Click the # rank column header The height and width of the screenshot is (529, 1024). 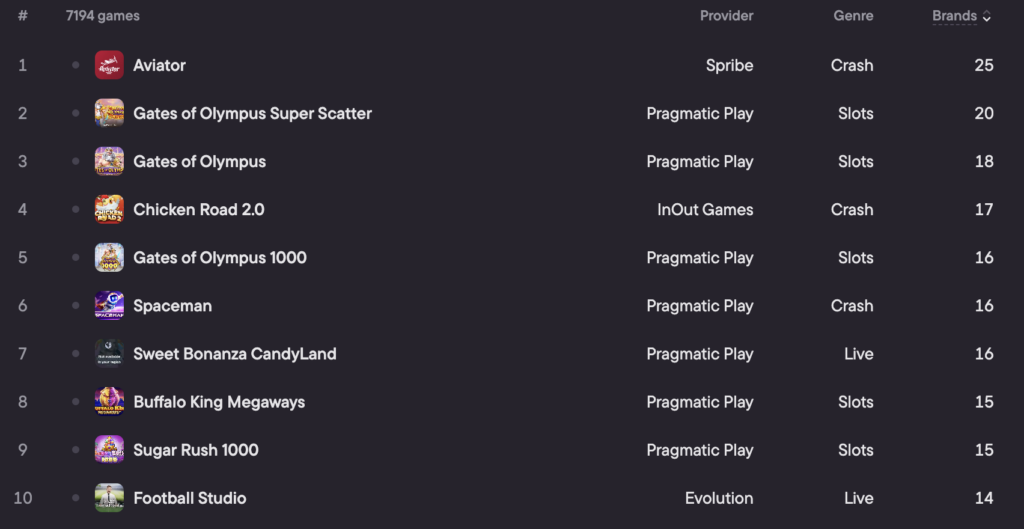point(23,16)
